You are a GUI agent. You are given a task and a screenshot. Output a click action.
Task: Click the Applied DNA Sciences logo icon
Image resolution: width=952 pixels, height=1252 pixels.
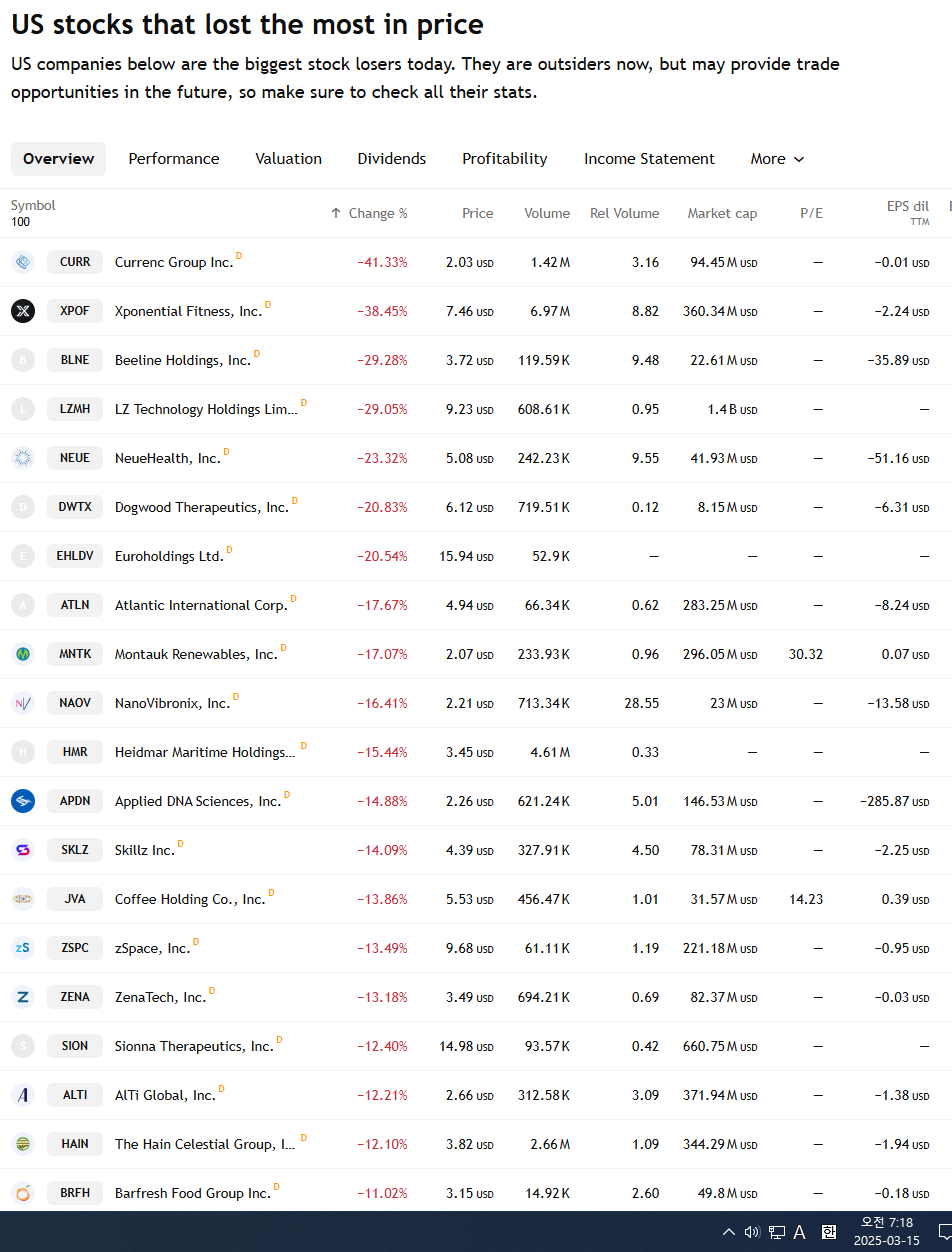(x=23, y=801)
